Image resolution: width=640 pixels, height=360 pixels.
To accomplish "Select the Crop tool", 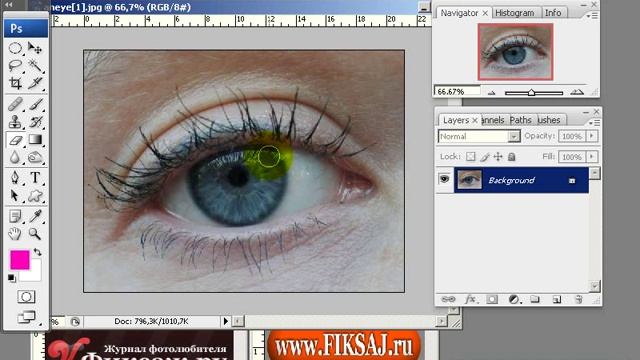I will click(15, 83).
